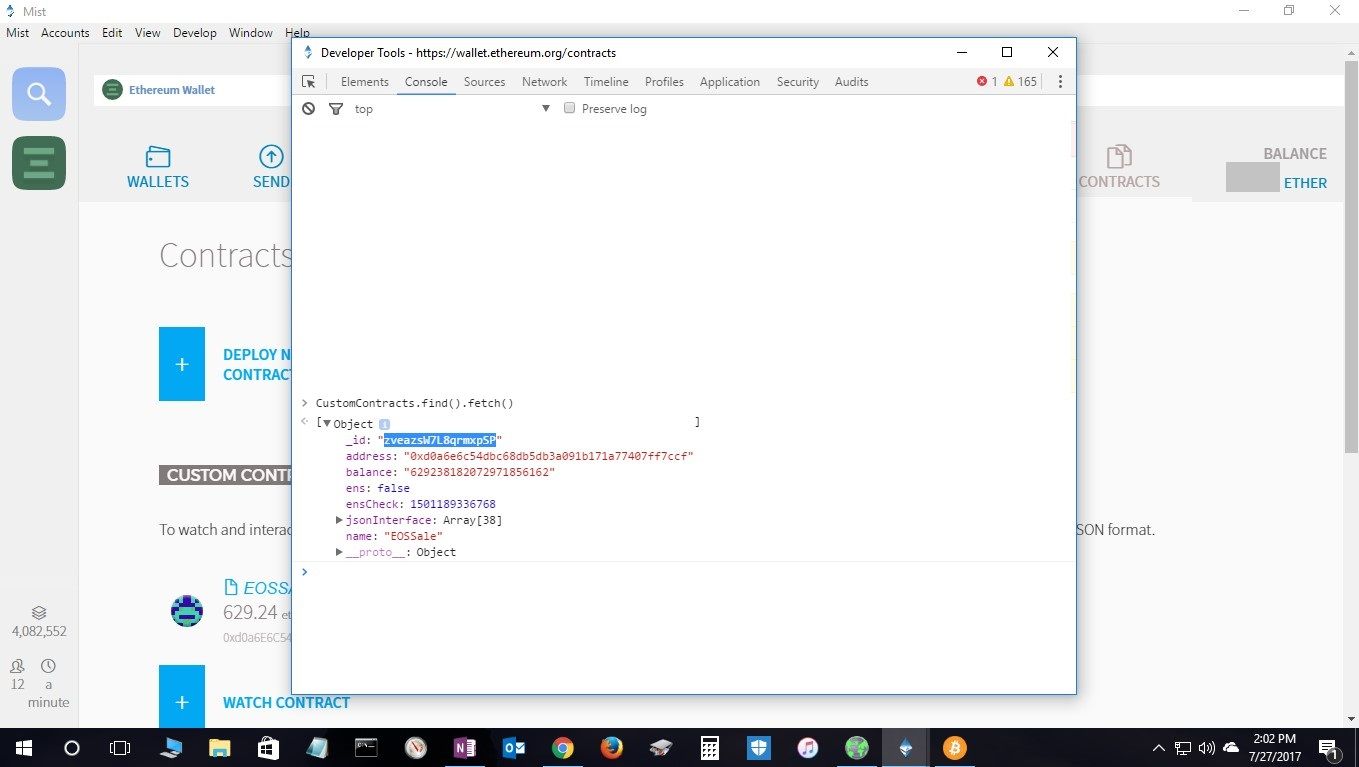Viewport: 1359px width, 767px height.
Task: Click the red error count indicator
Action: click(987, 82)
